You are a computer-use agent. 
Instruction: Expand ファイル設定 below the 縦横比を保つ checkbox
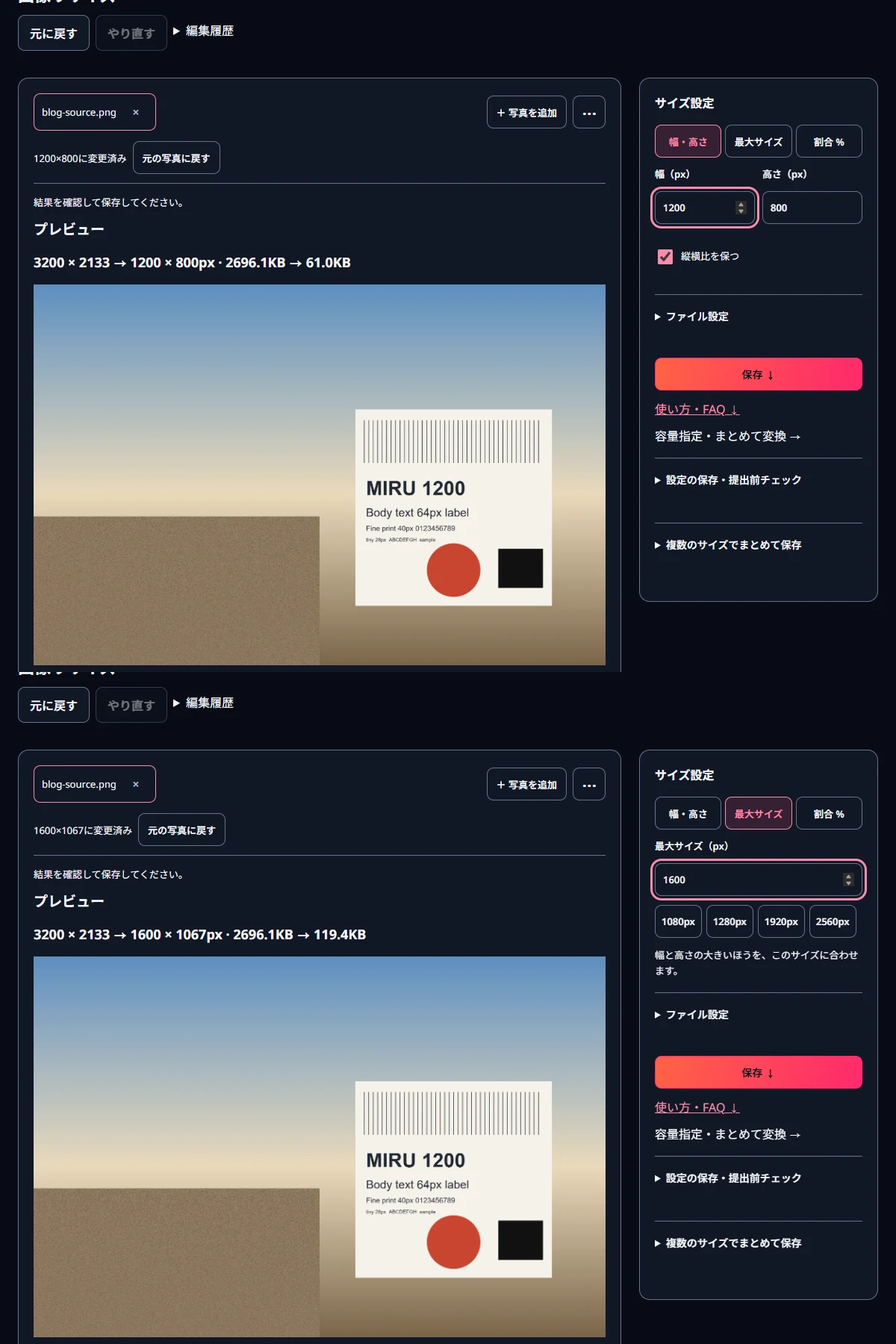(x=691, y=317)
